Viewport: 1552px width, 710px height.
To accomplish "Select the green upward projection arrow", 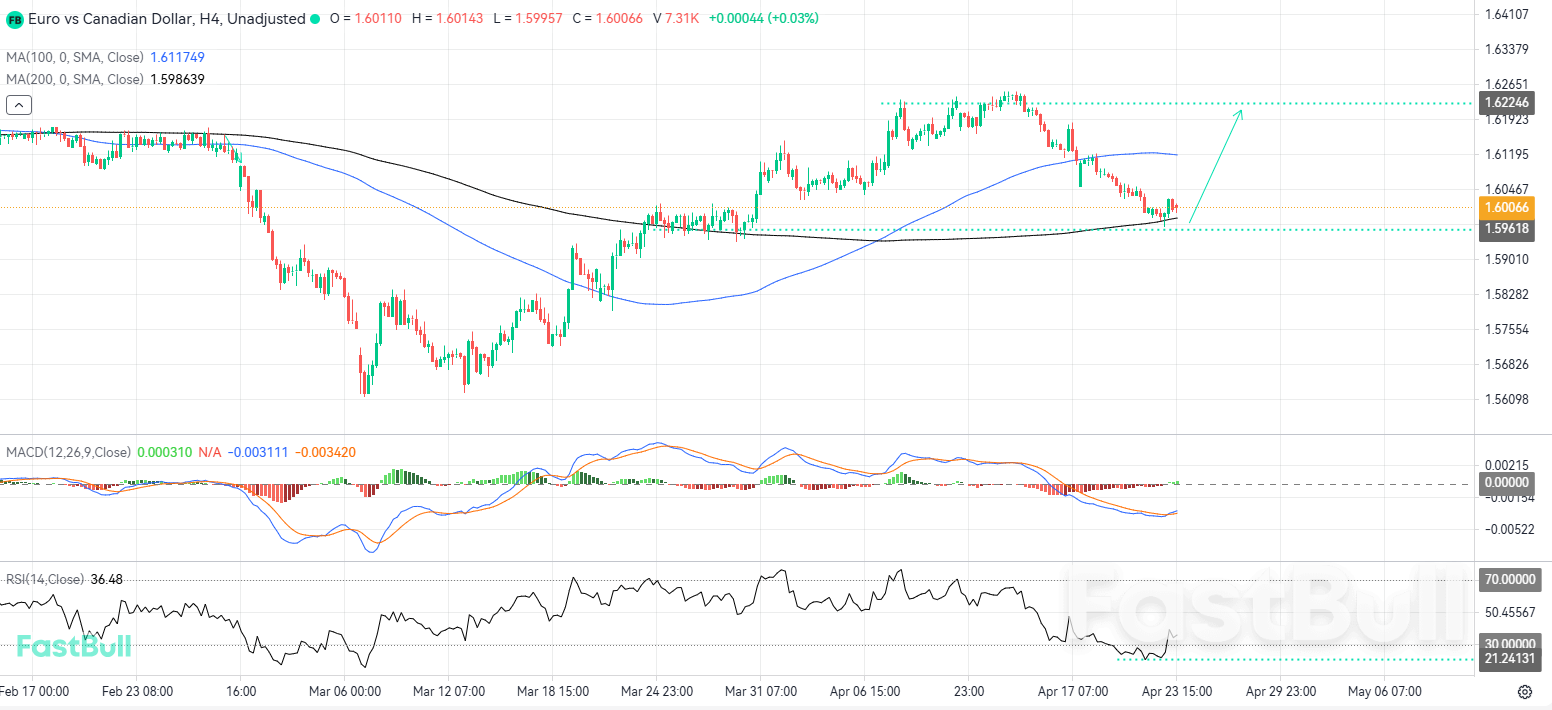I will 1216,165.
